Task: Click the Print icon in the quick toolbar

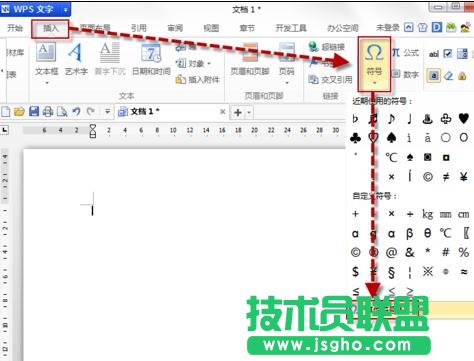Action: point(48,111)
